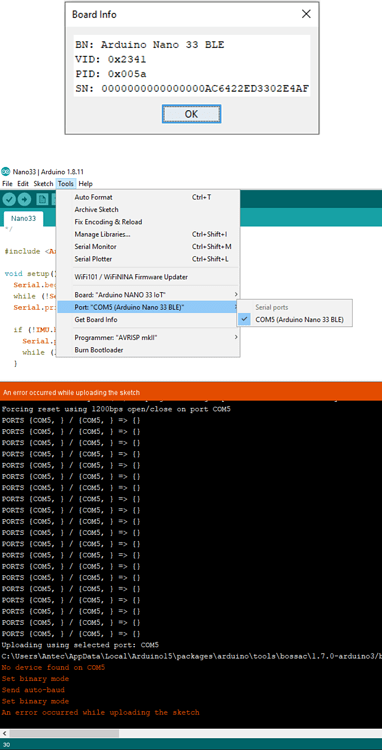Expand the Board Arduino NANO 33 IoT submenu
The width and height of the screenshot is (382, 750).
click(155, 295)
